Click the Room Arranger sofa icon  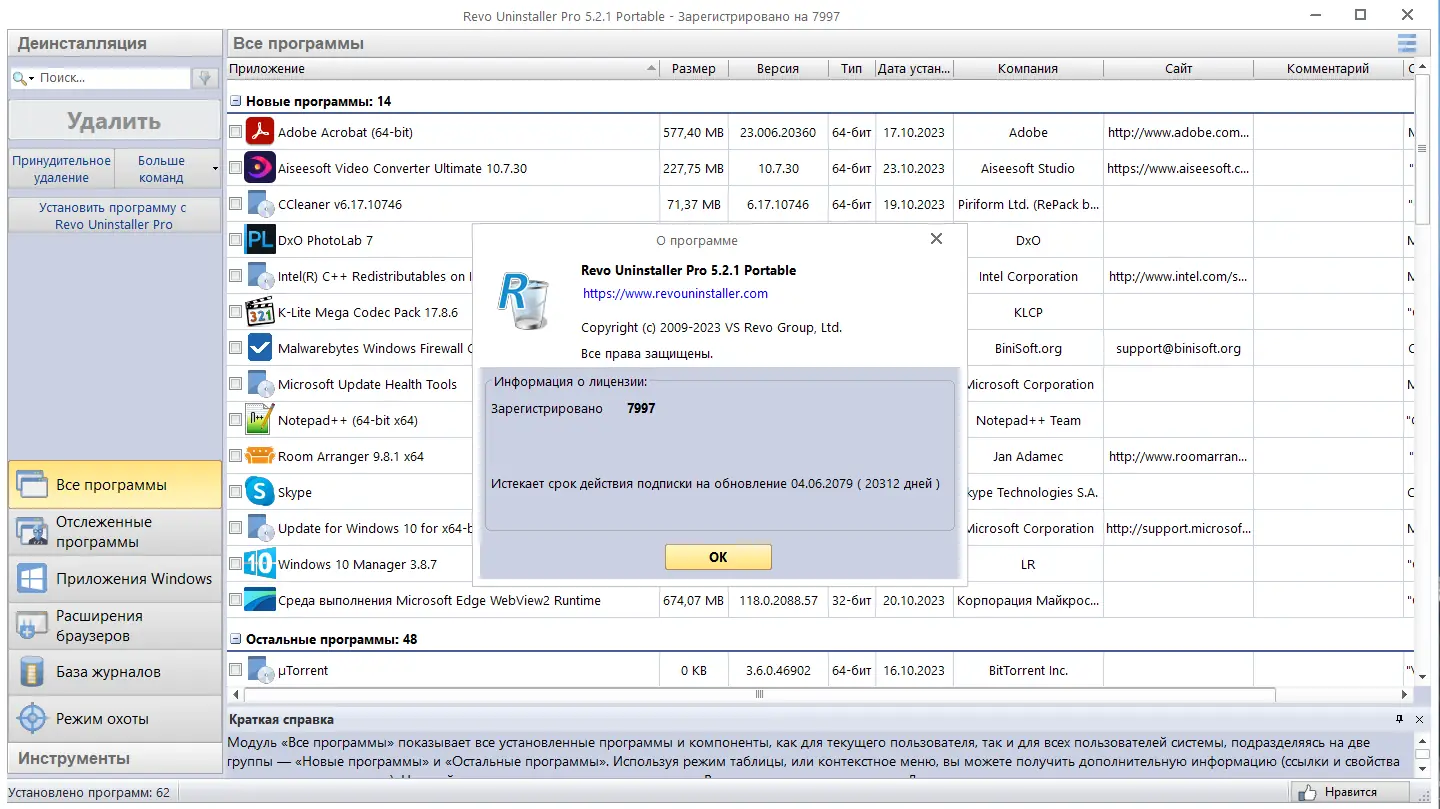(260, 456)
